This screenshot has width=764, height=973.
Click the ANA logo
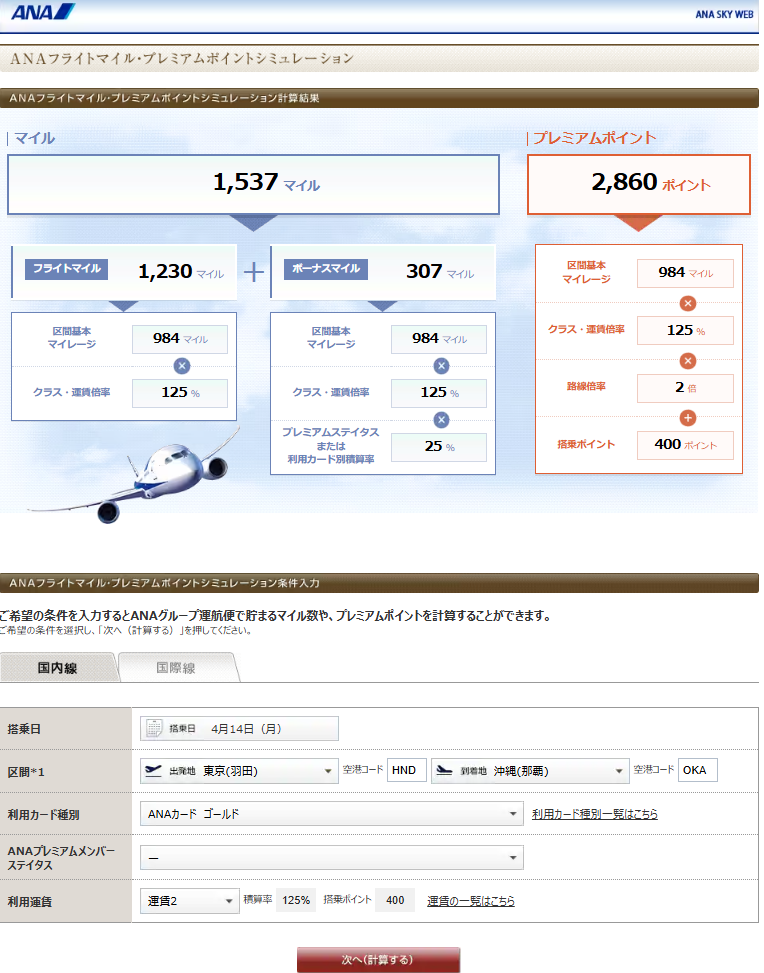43,12
